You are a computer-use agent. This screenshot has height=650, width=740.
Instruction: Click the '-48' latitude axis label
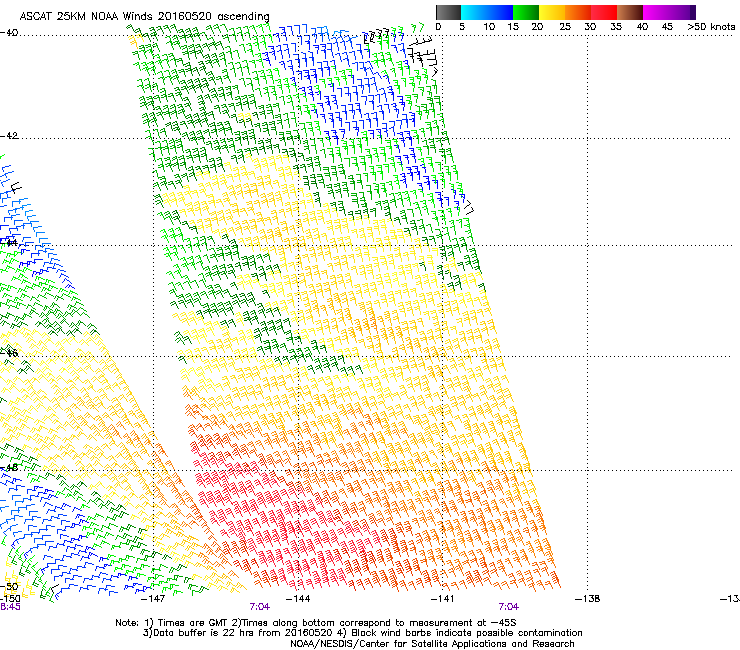pyautogui.click(x=9, y=467)
